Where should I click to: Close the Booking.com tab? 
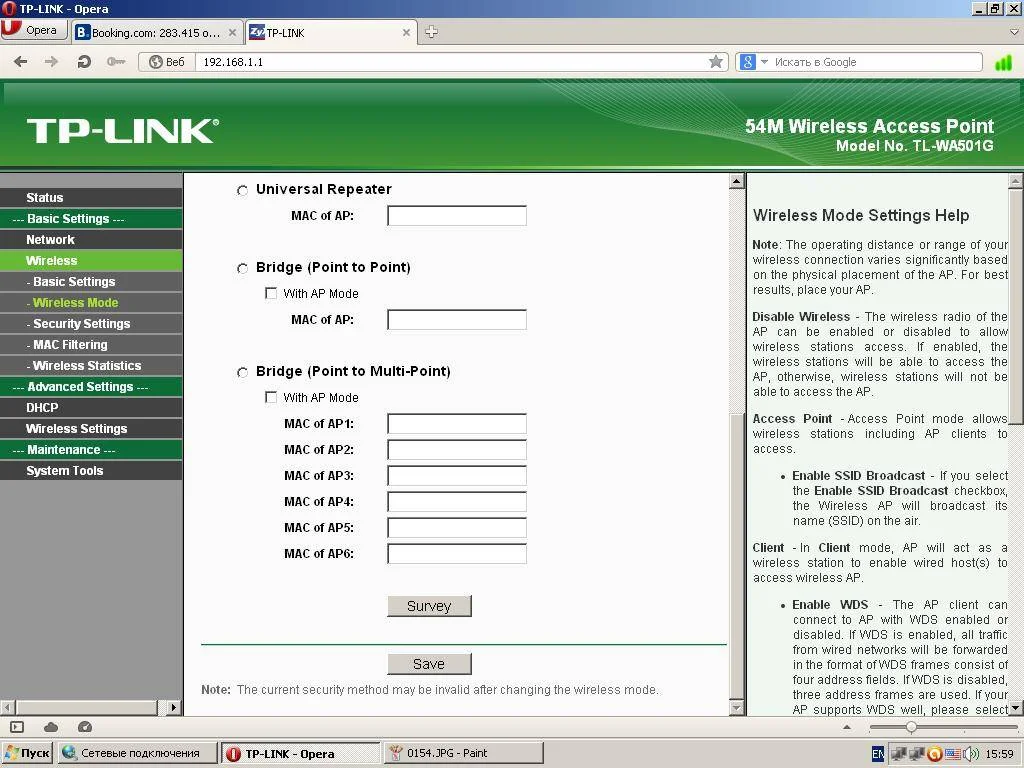click(232, 33)
